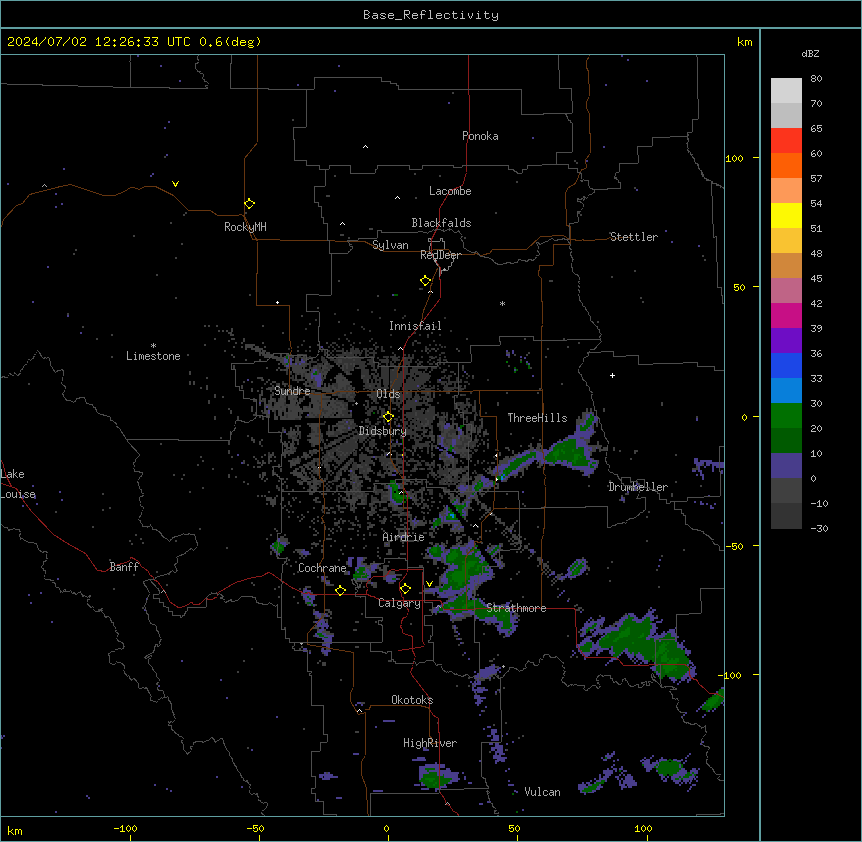Click the yellow diamond marker above RockyMH

pyautogui.click(x=250, y=204)
